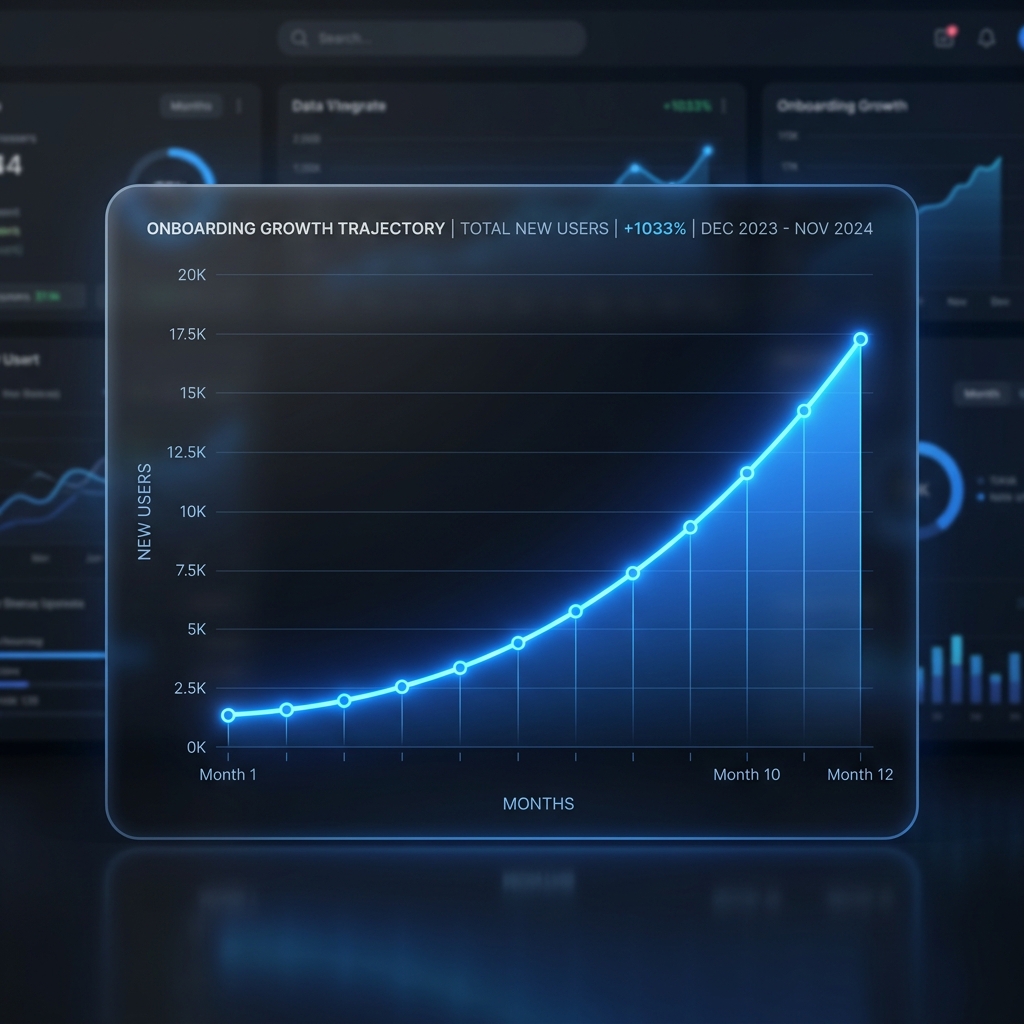
Task: Click the Month 10 data point on curve
Action: [x=746, y=473]
